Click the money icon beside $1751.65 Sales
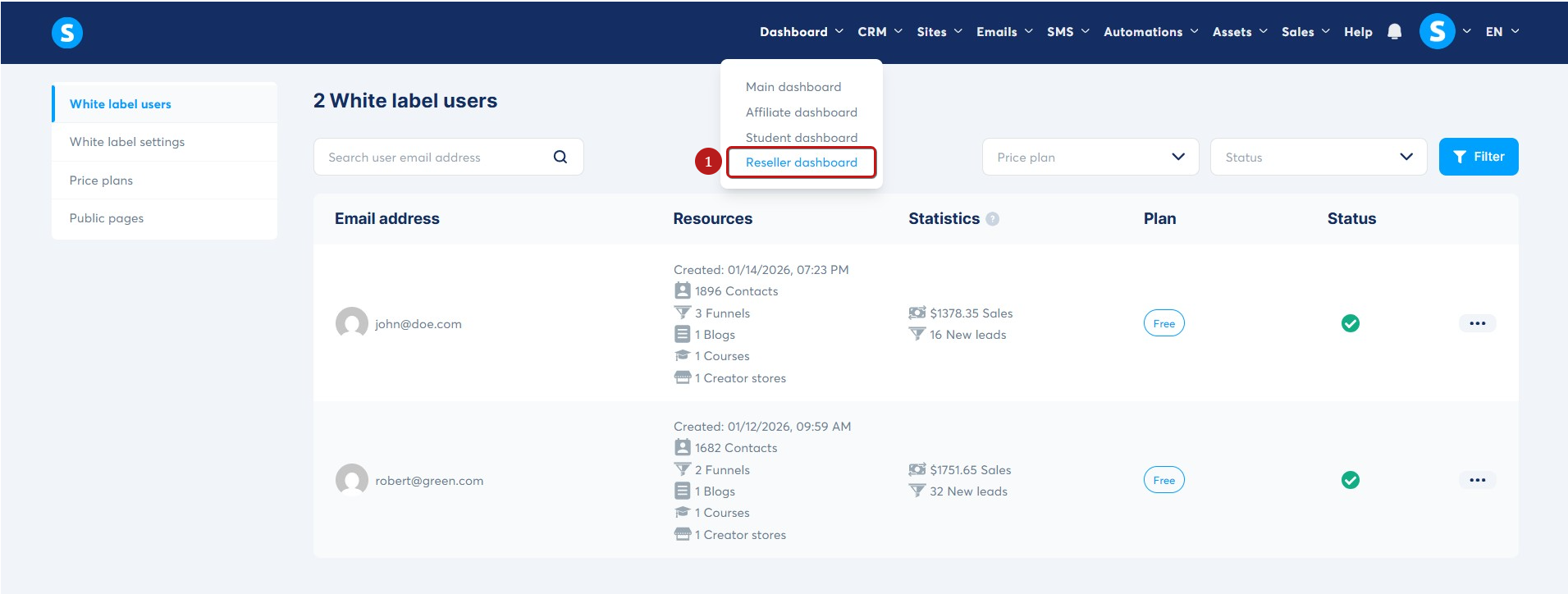Image resolution: width=1568 pixels, height=594 pixels. (x=917, y=469)
